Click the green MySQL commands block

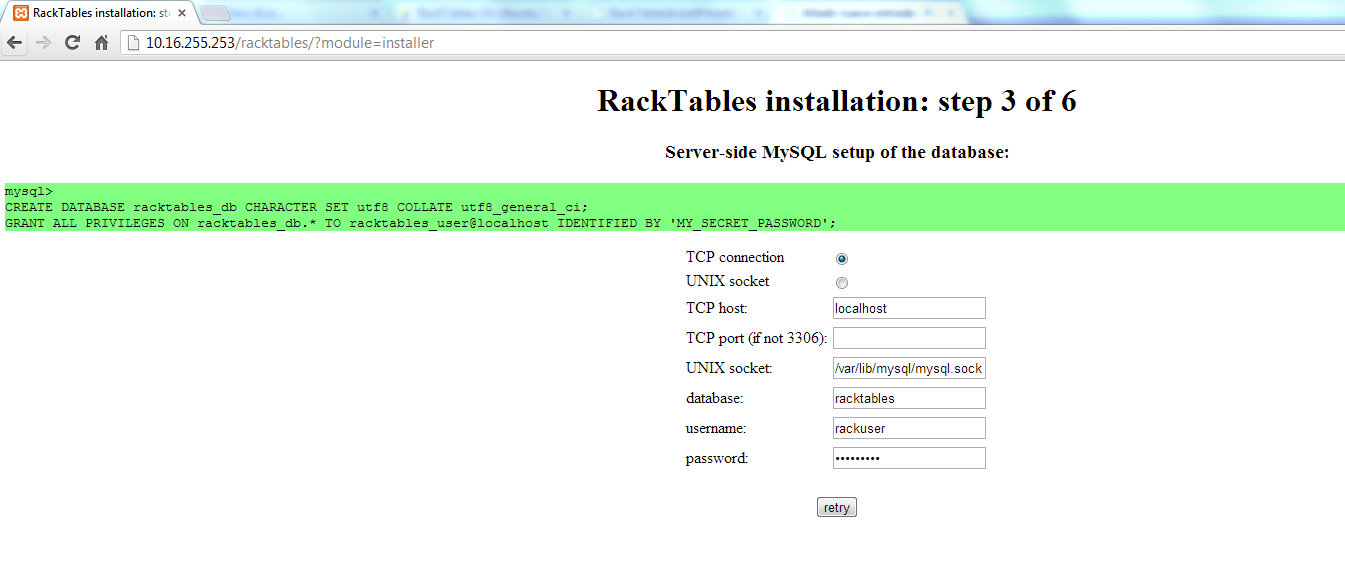click(672, 207)
